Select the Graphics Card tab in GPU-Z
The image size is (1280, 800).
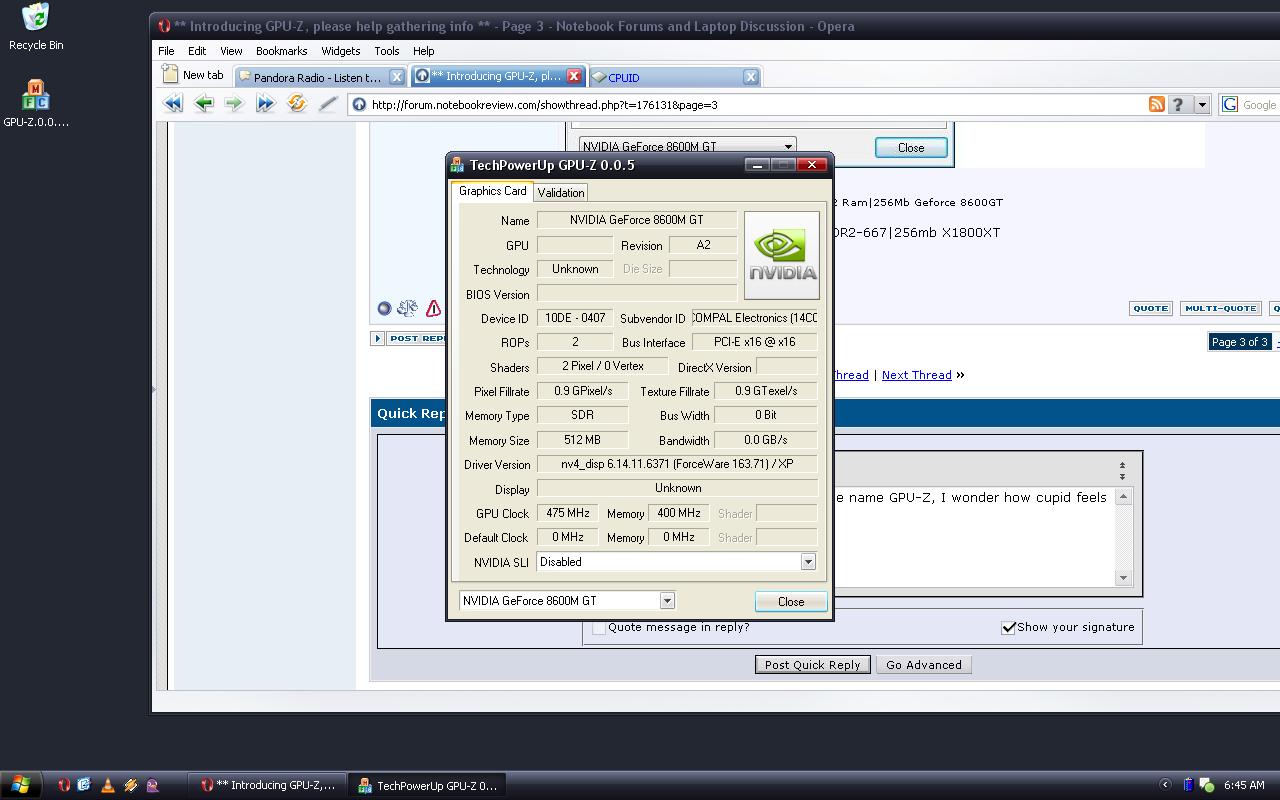(492, 191)
